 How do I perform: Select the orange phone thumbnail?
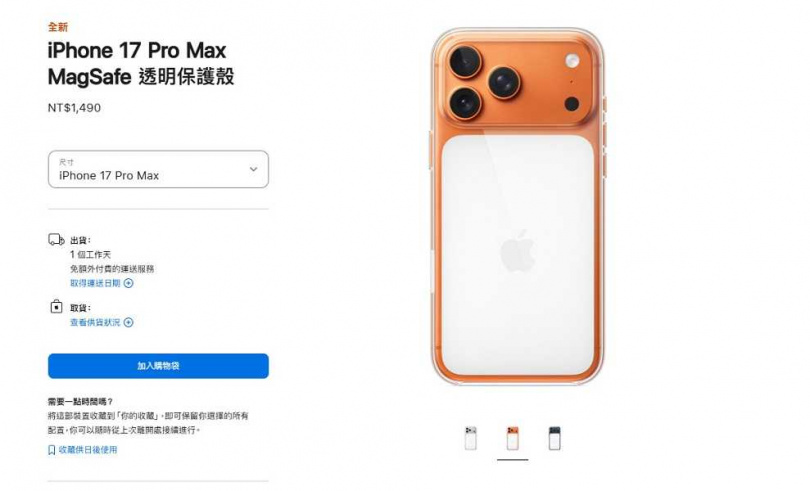(x=512, y=438)
